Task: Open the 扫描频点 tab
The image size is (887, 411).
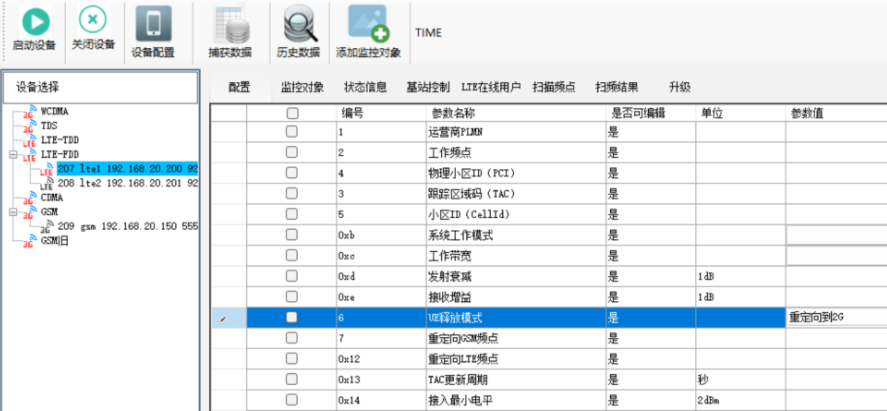Action: click(x=553, y=87)
